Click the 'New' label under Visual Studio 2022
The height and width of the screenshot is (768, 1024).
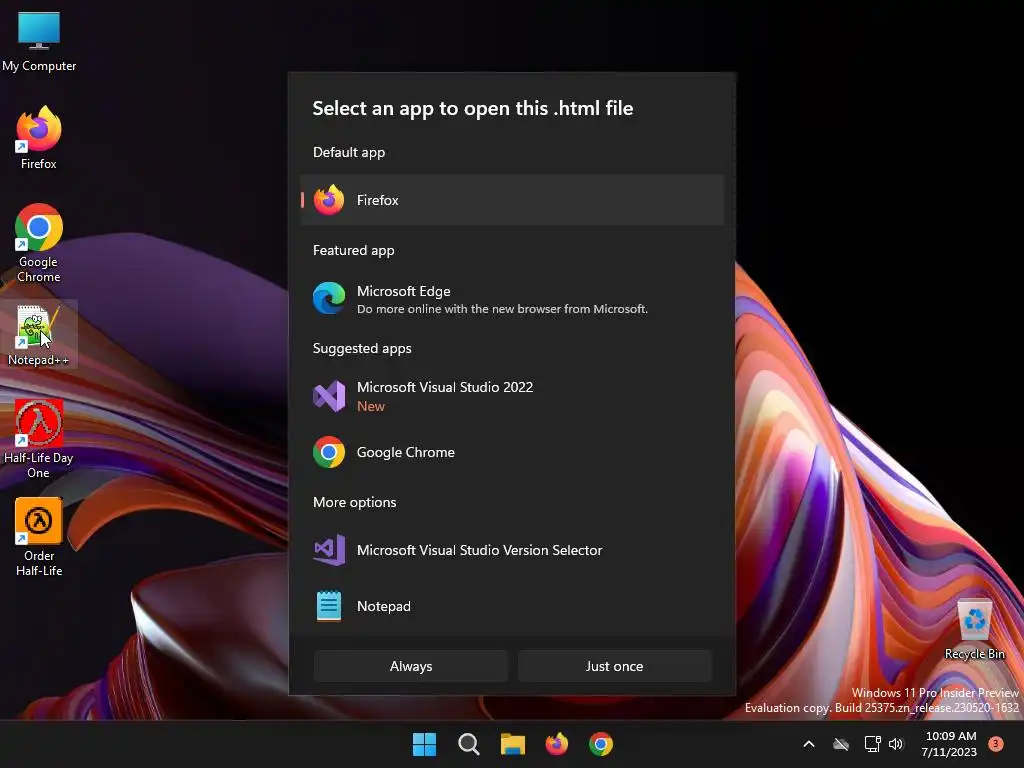[371, 406]
